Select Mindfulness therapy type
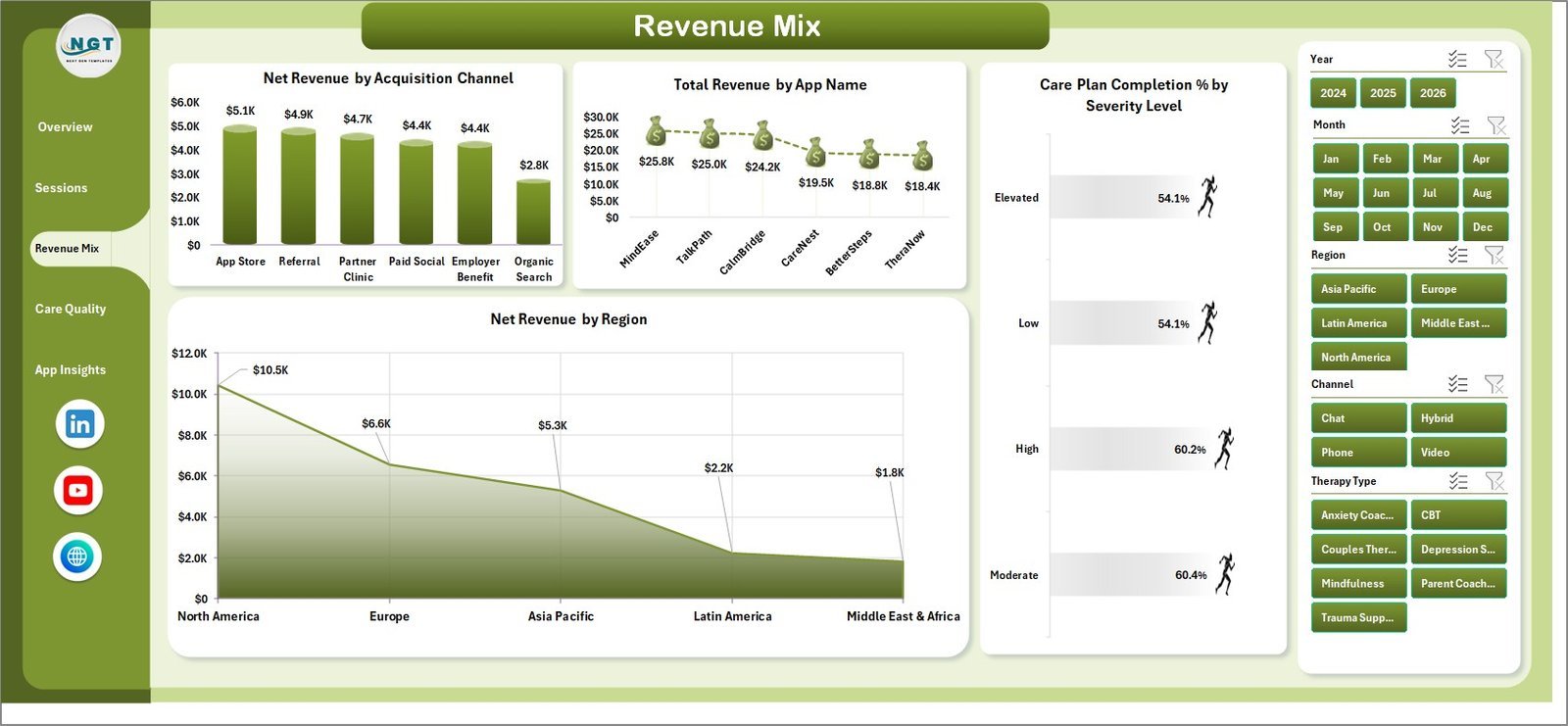Image resolution: width=1568 pixels, height=726 pixels. coord(1358,584)
